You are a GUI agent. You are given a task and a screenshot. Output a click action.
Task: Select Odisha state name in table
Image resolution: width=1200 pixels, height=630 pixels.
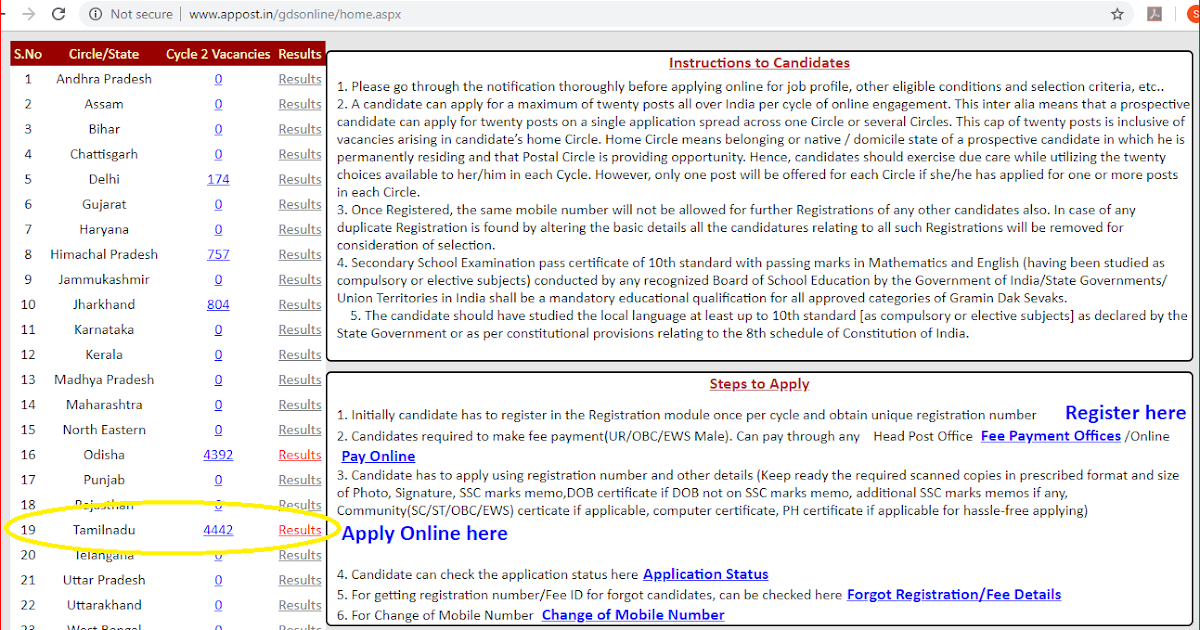(x=104, y=454)
